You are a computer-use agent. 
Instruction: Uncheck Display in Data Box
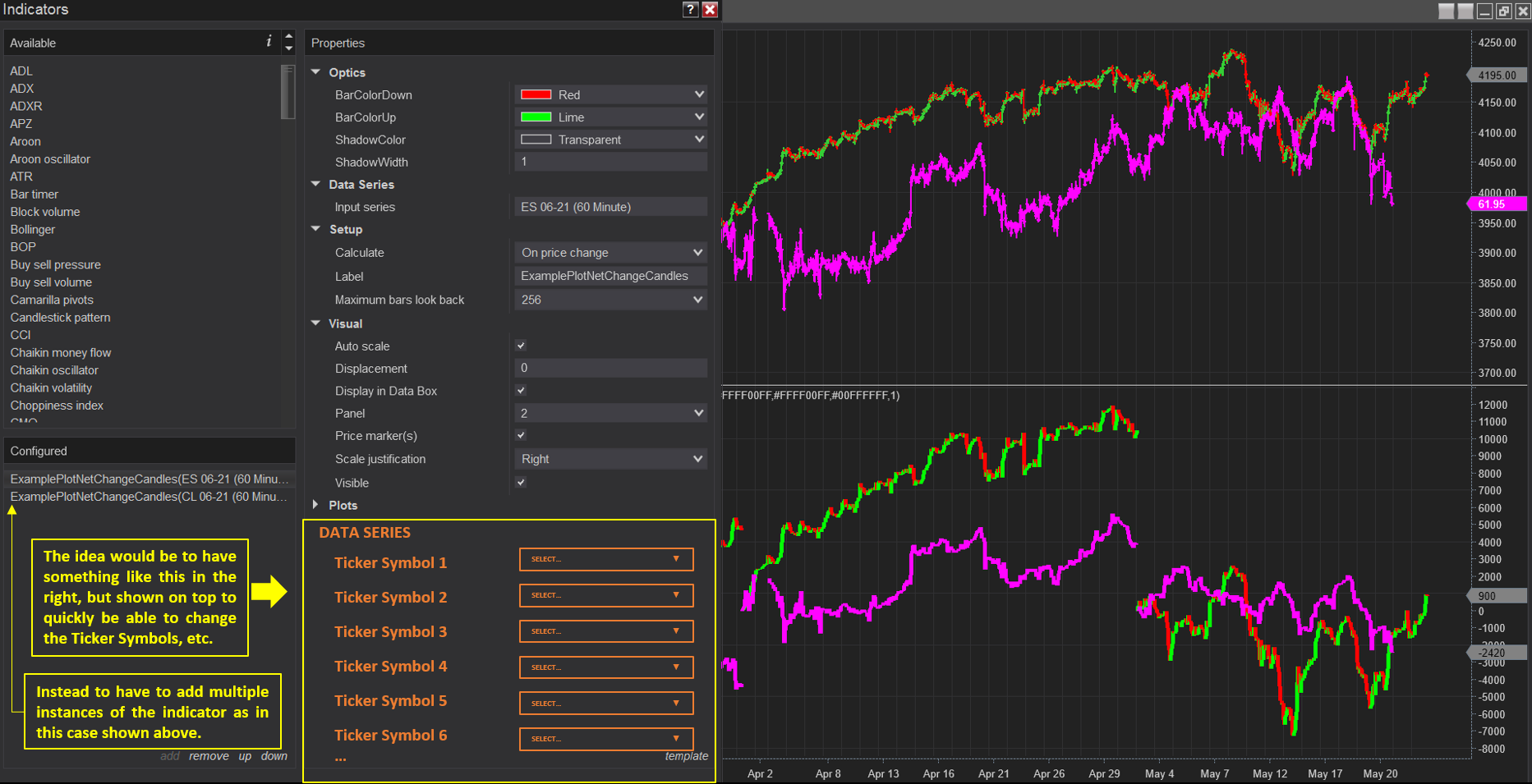pyautogui.click(x=521, y=390)
